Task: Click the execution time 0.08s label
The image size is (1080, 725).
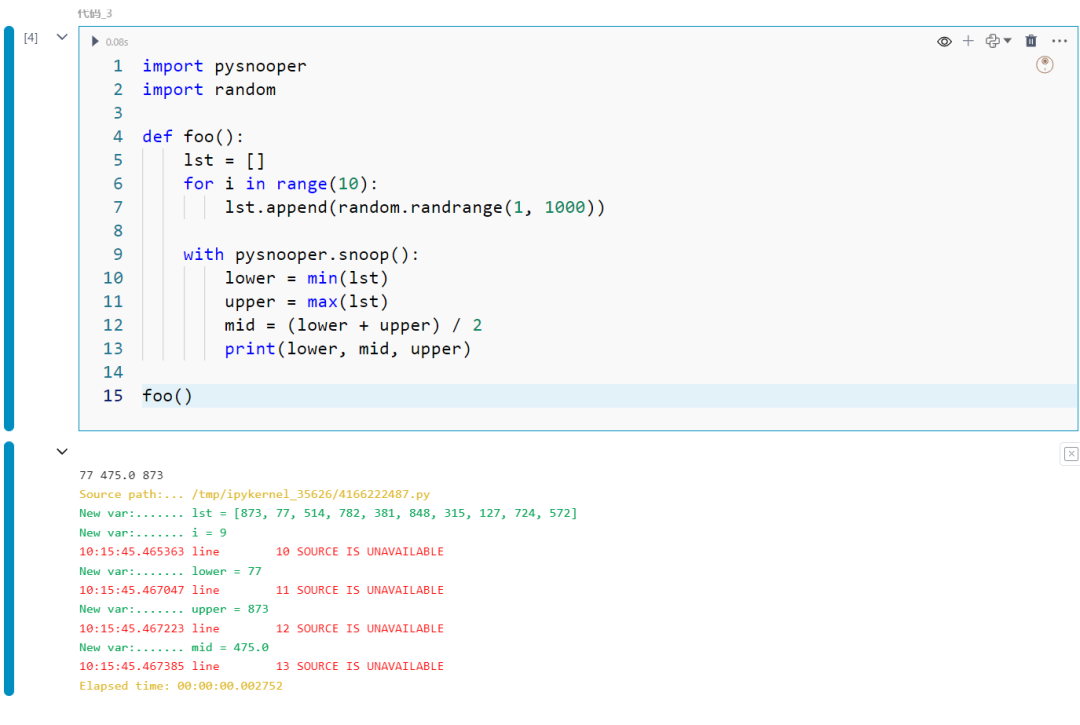Action: pyautogui.click(x=117, y=42)
